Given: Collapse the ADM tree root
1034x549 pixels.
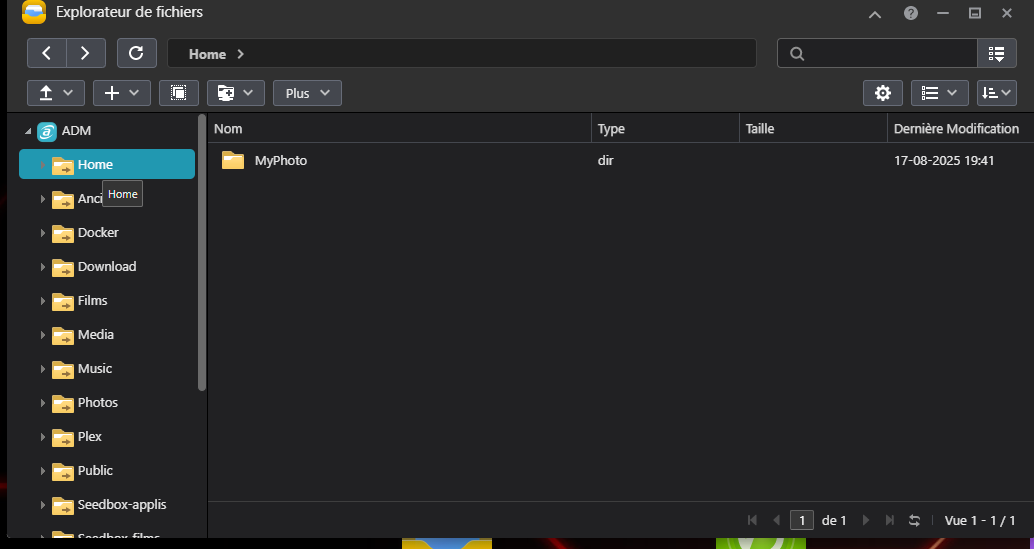Looking at the screenshot, I should point(28,131).
